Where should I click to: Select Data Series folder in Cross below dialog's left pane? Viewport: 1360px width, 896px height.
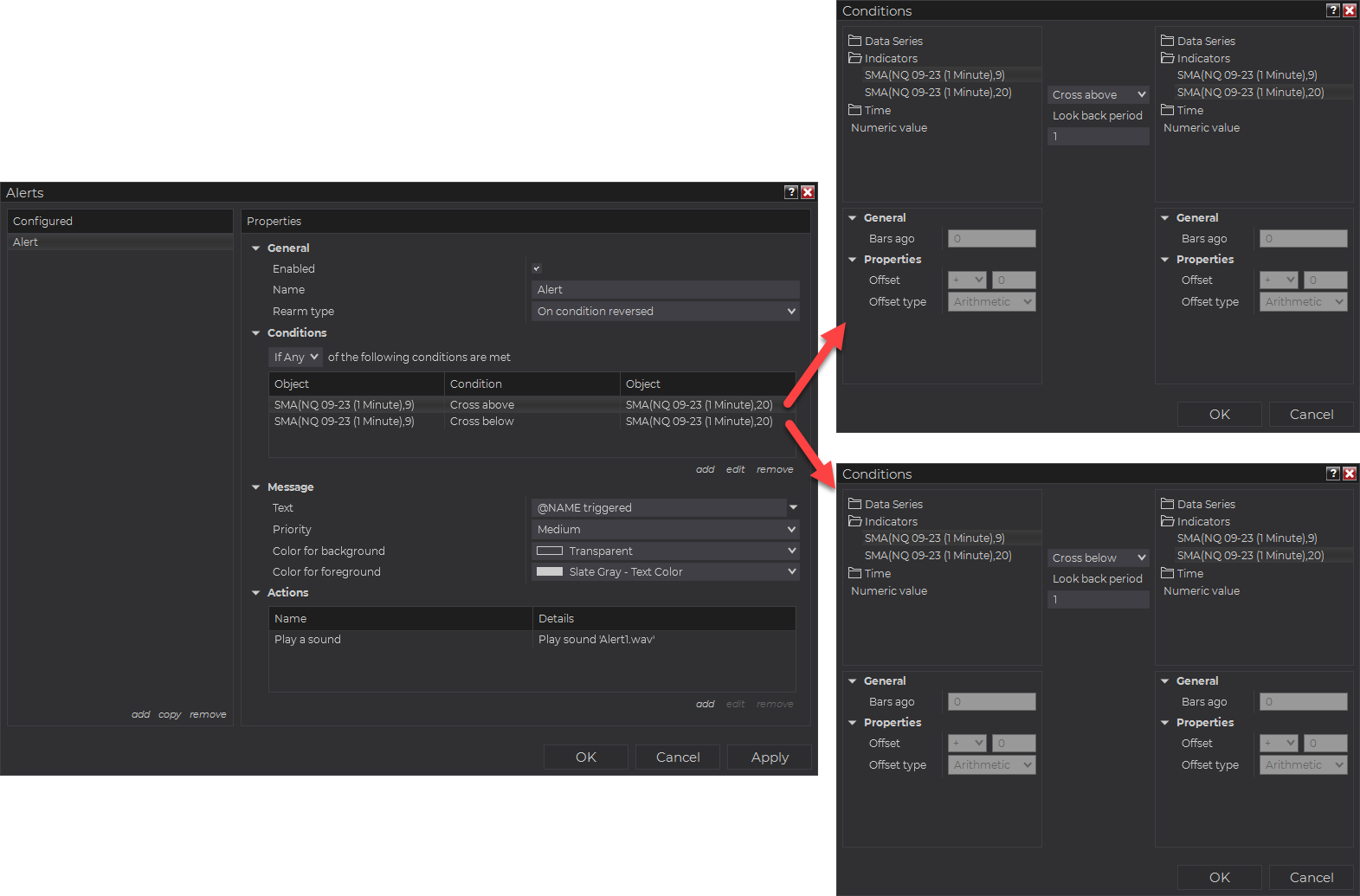click(x=886, y=504)
